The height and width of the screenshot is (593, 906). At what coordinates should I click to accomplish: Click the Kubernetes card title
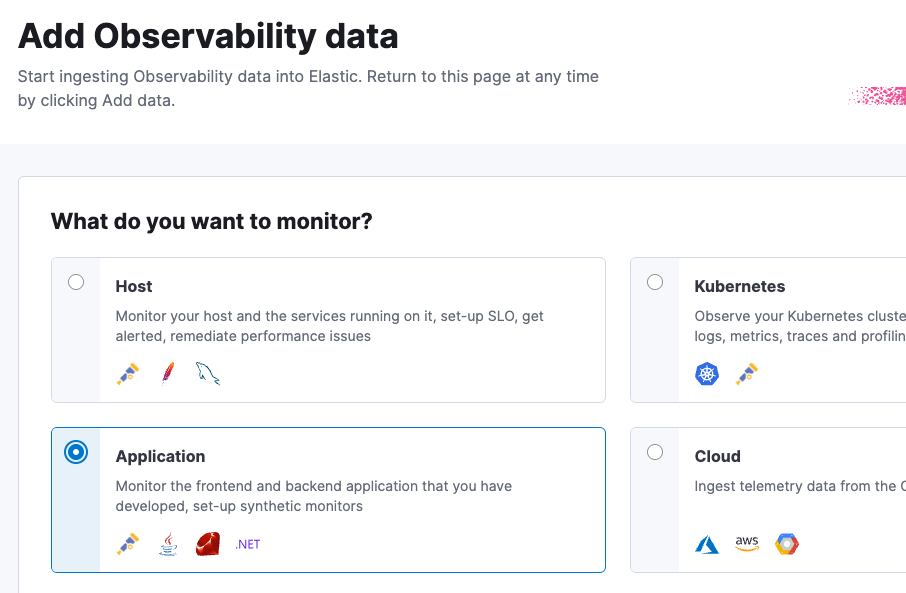click(x=739, y=287)
